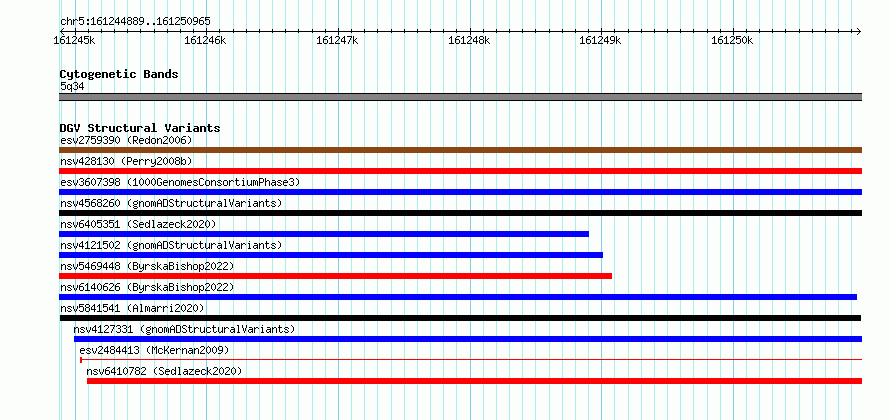Image resolution: width=890 pixels, height=420 pixels.
Task: Click the 161245k ruler tick label
Action: [x=74, y=40]
